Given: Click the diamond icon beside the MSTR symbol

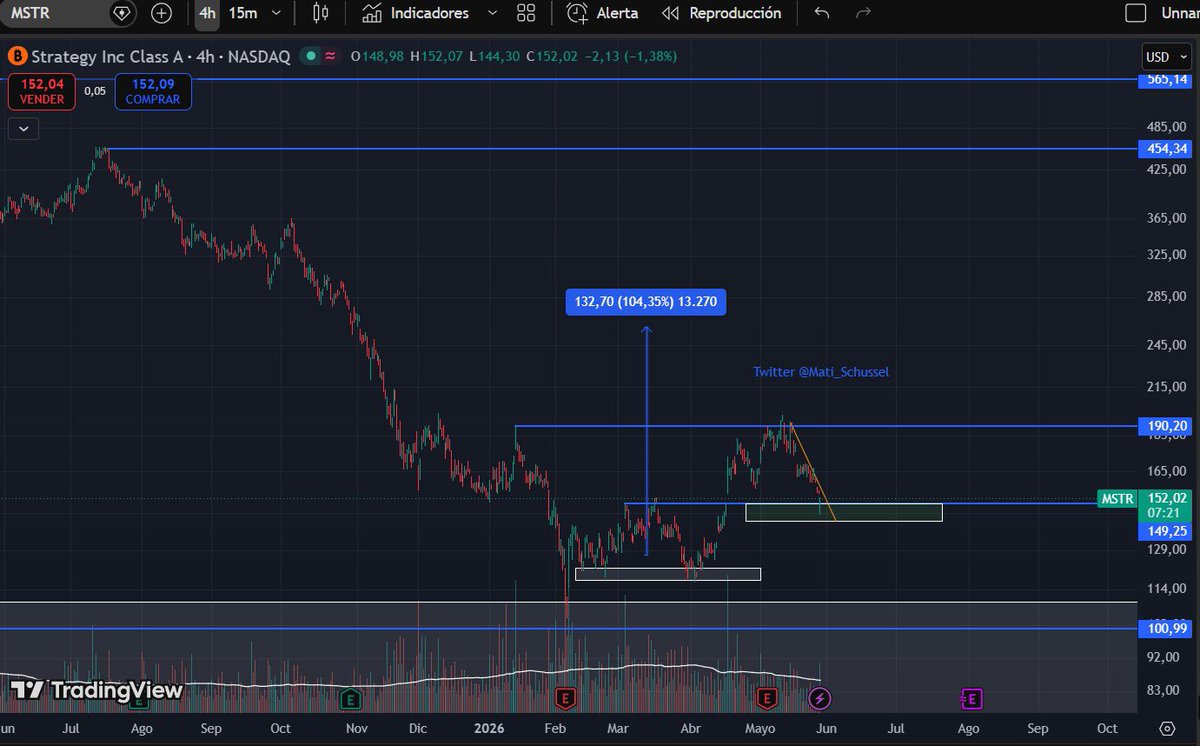Looking at the screenshot, I should 122,14.
